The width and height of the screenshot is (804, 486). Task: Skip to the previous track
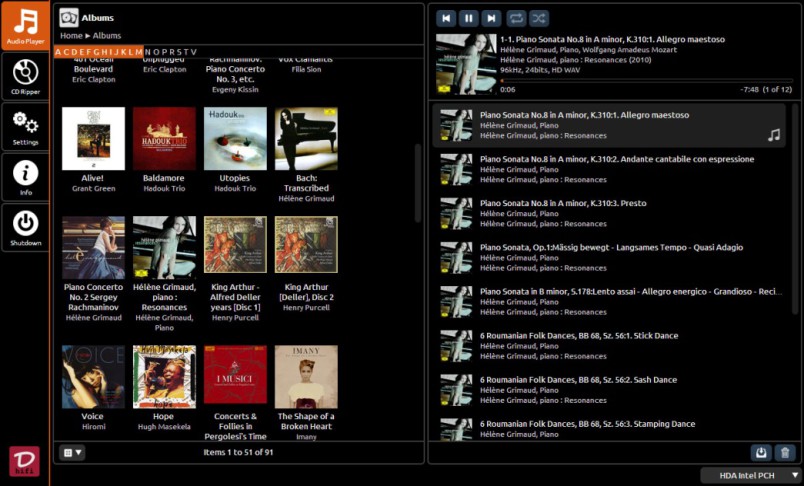click(x=446, y=18)
